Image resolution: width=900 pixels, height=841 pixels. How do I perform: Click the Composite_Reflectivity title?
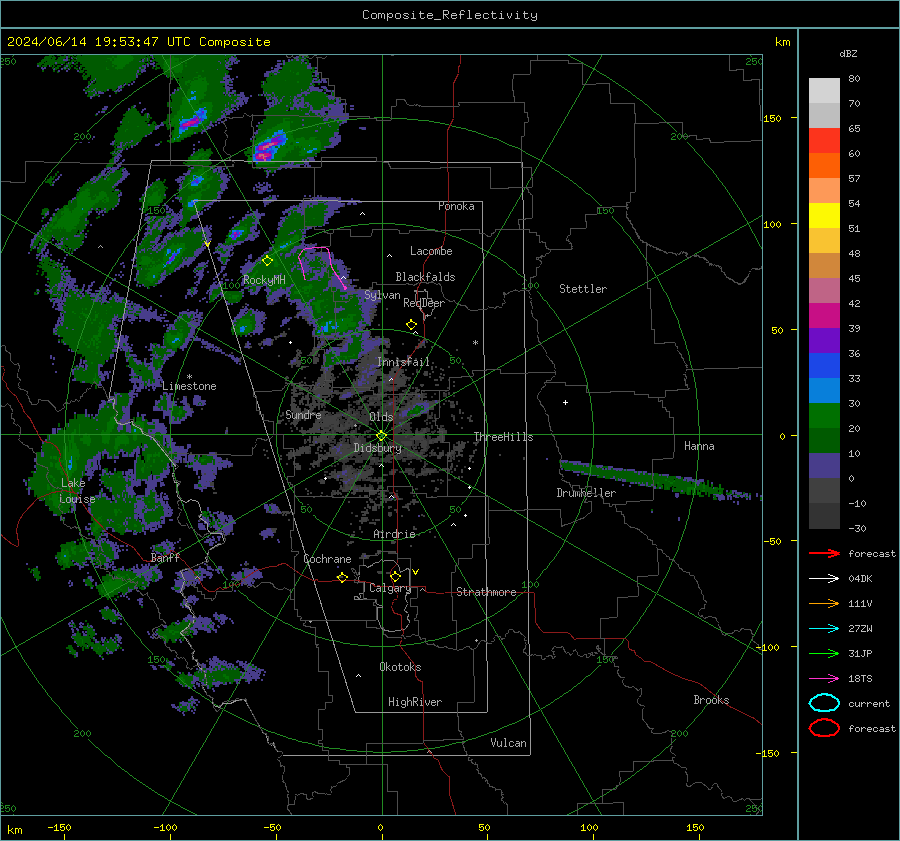[x=450, y=15]
